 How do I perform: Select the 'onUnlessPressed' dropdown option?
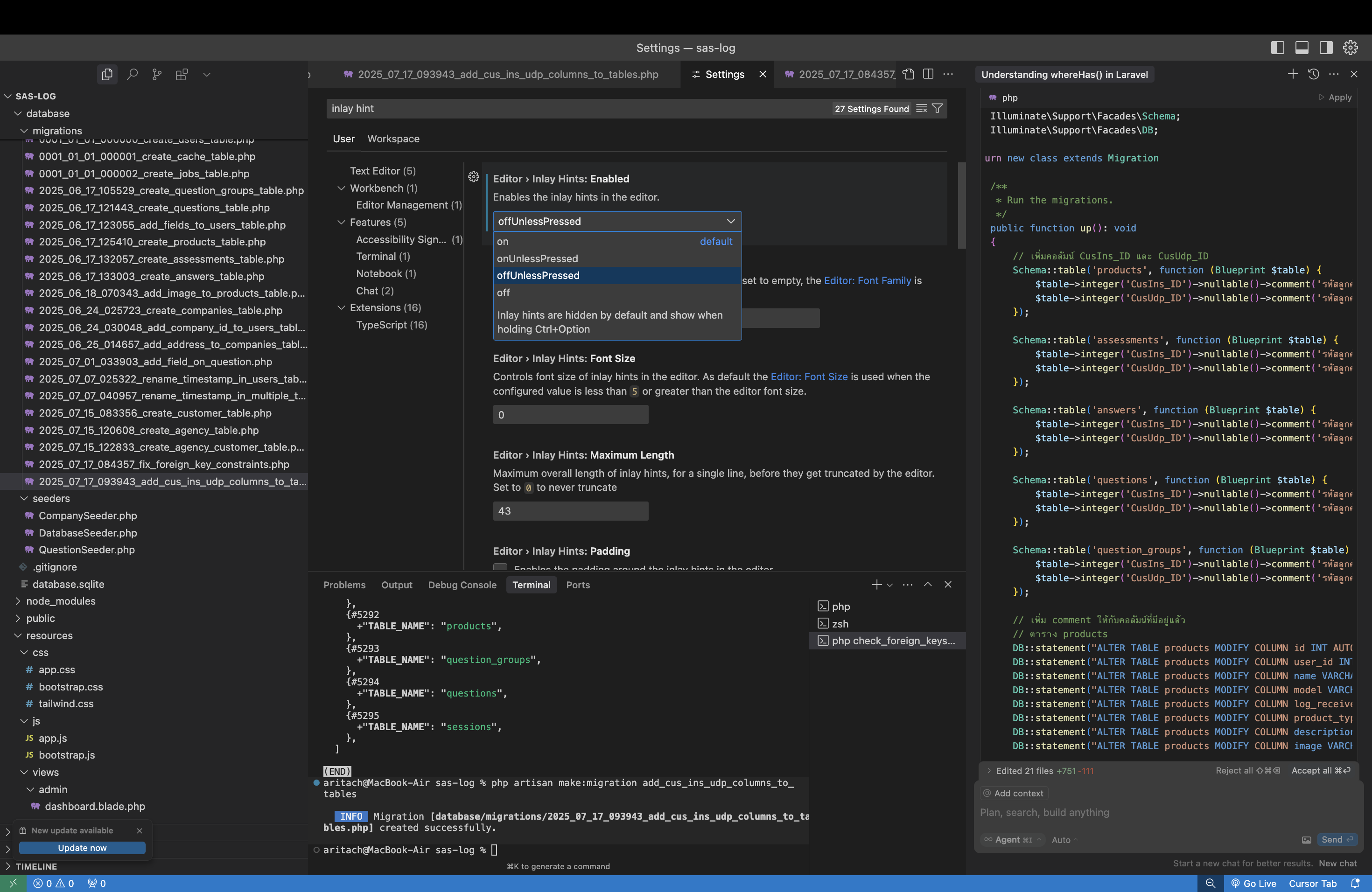click(537, 259)
